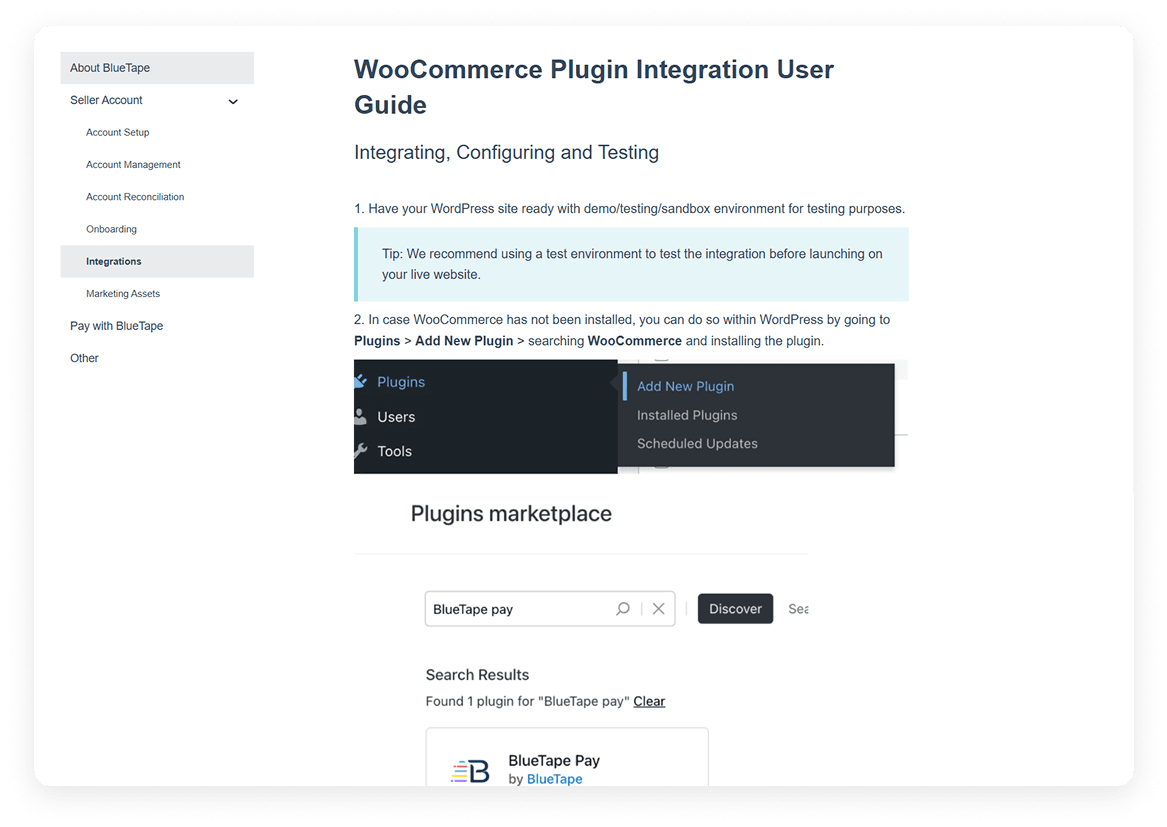Click the Clear search results link
The width and height of the screenshot is (1167, 827).
click(x=649, y=701)
